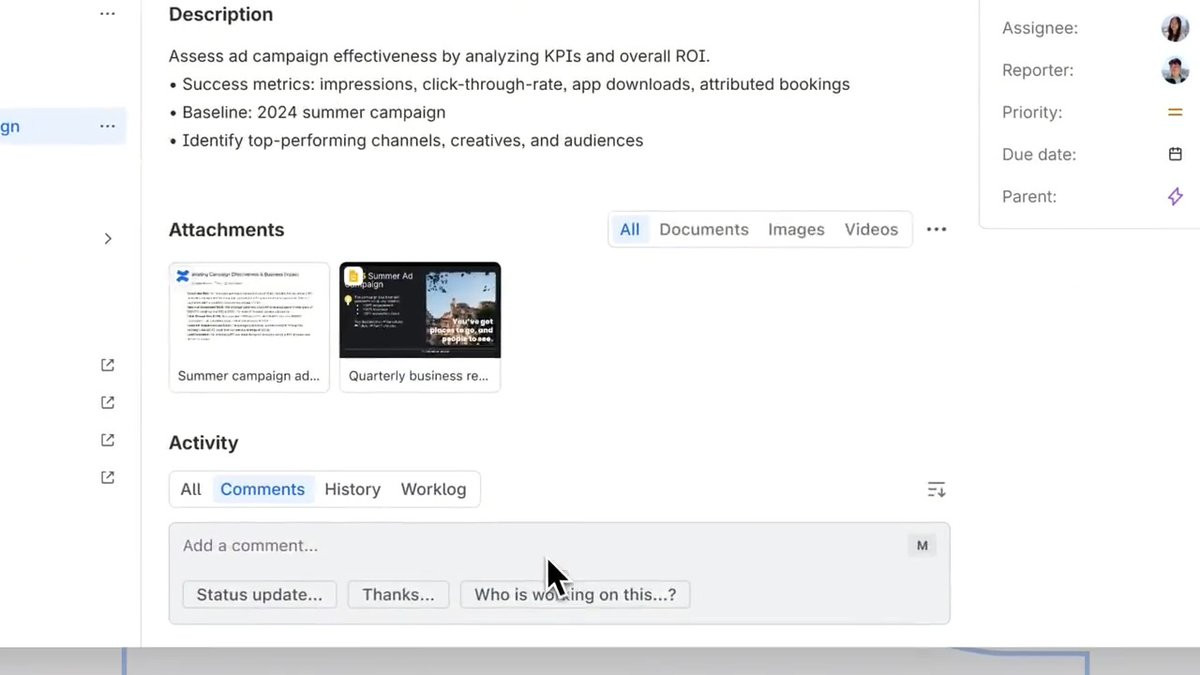Click the Parent label
This screenshot has width=1200, height=675.
pos(1029,196)
